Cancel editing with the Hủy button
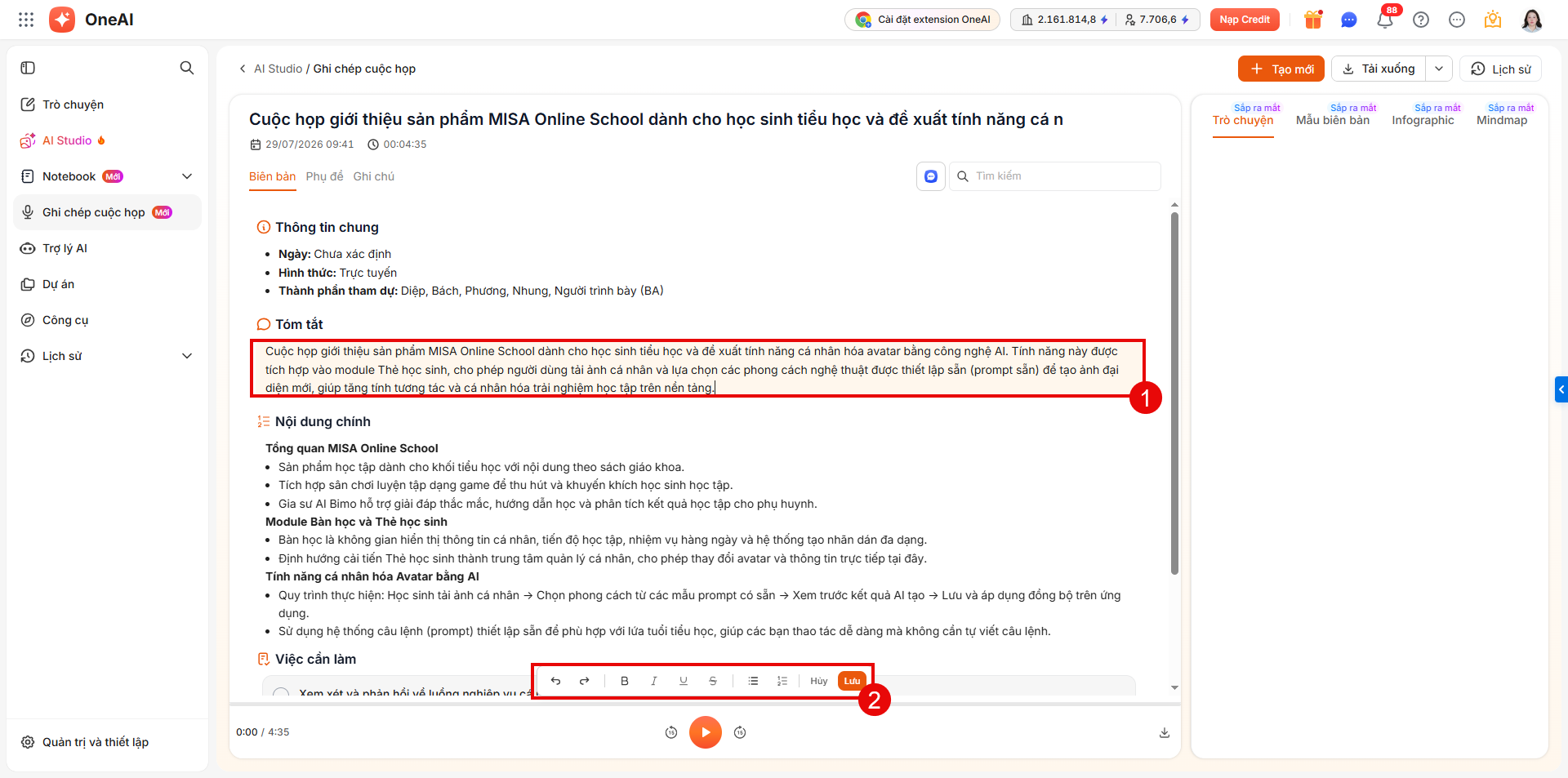This screenshot has width=1568, height=778. tap(819, 681)
